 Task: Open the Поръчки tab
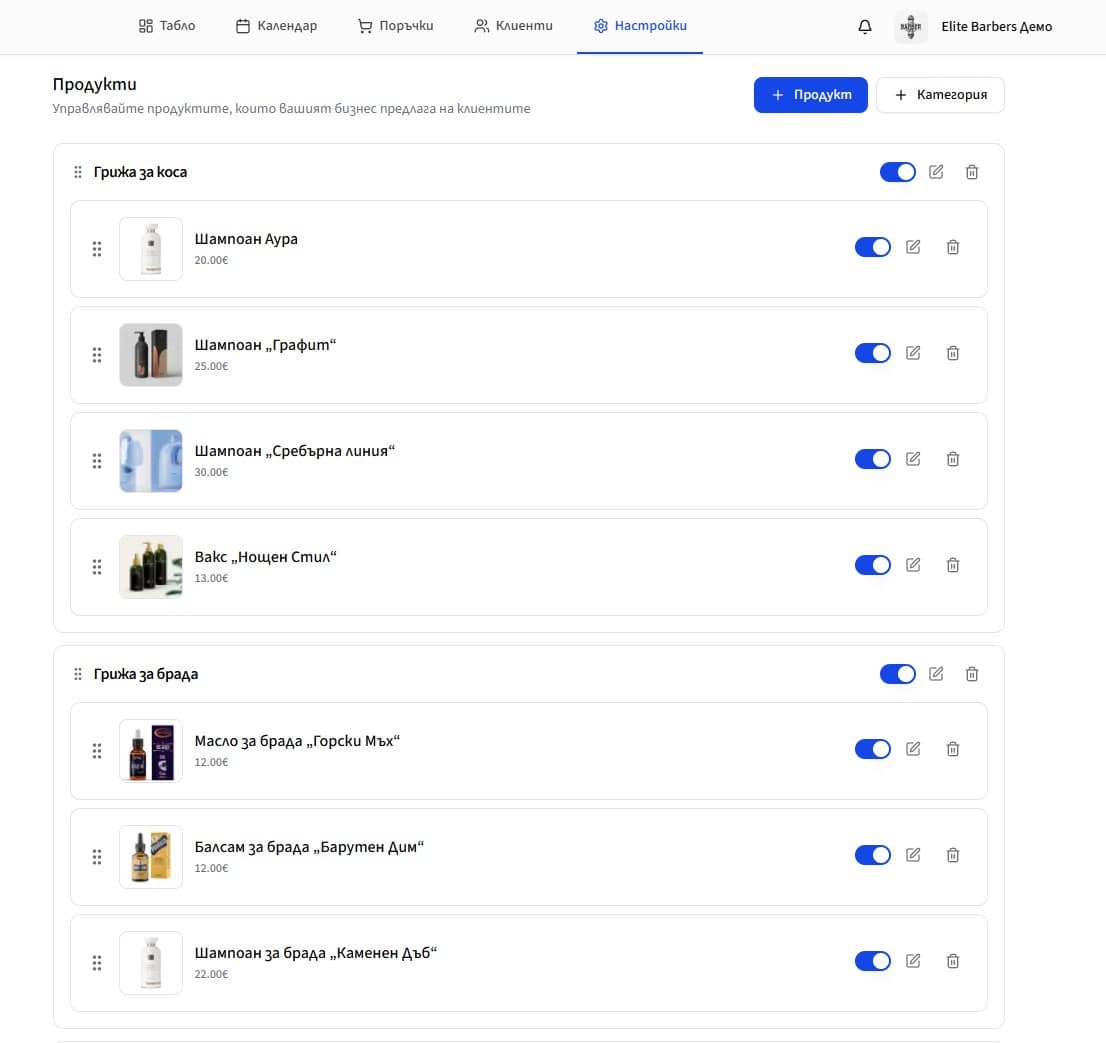point(395,26)
